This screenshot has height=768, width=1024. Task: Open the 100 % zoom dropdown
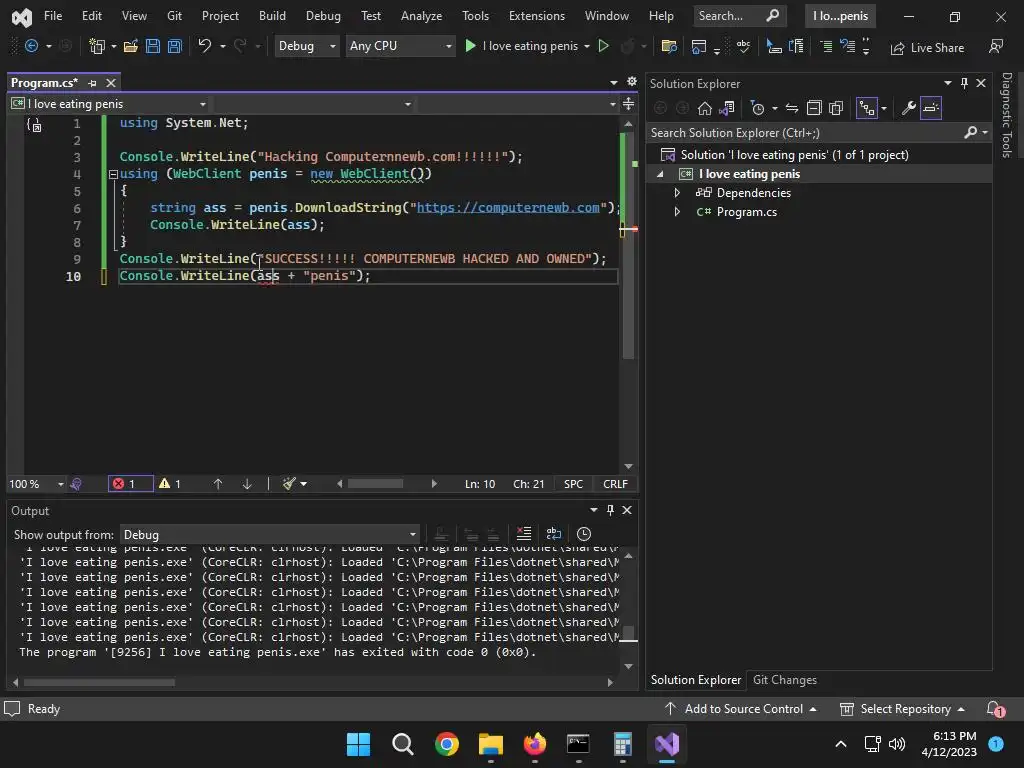pos(36,484)
